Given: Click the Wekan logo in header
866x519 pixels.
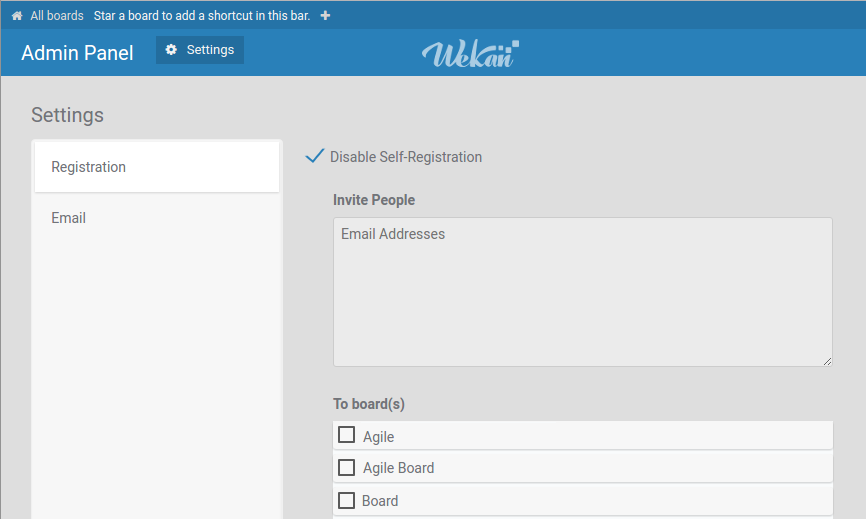Looking at the screenshot, I should pyautogui.click(x=470, y=53).
